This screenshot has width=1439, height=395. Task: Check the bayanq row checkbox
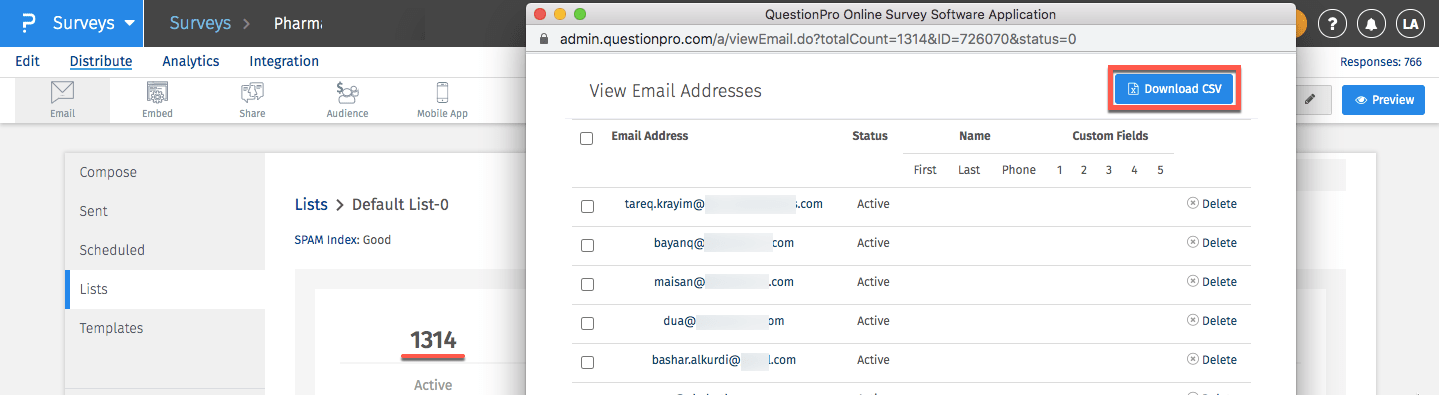click(x=587, y=245)
